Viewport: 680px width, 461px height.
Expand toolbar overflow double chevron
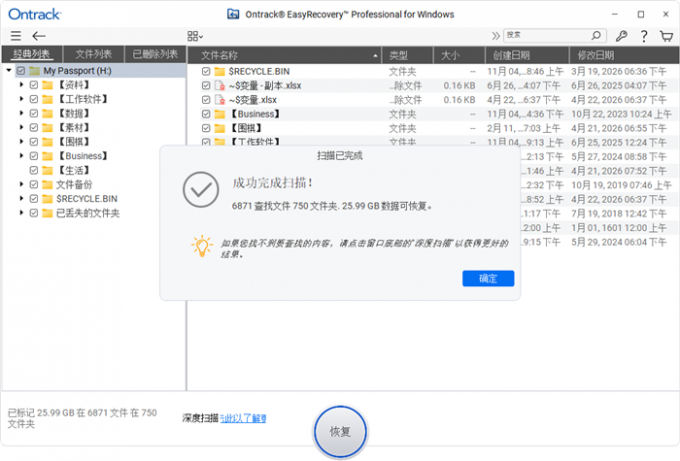tap(496, 36)
